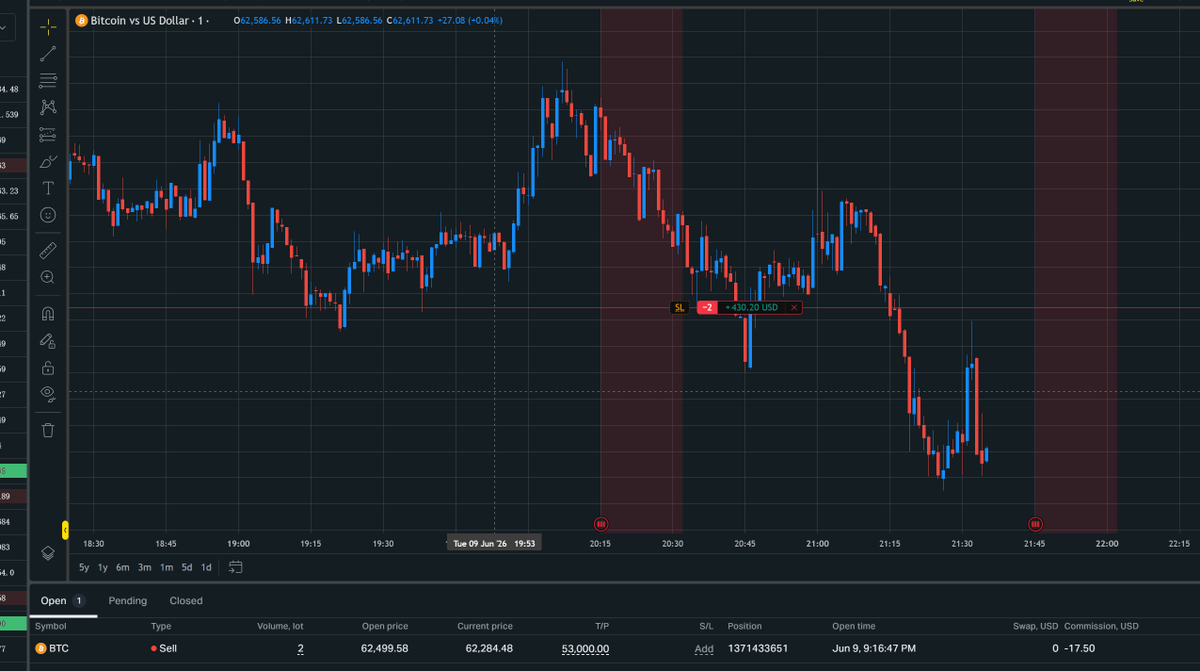Click the current price 62,284.48
This screenshot has height=671, width=1200.
489,649
